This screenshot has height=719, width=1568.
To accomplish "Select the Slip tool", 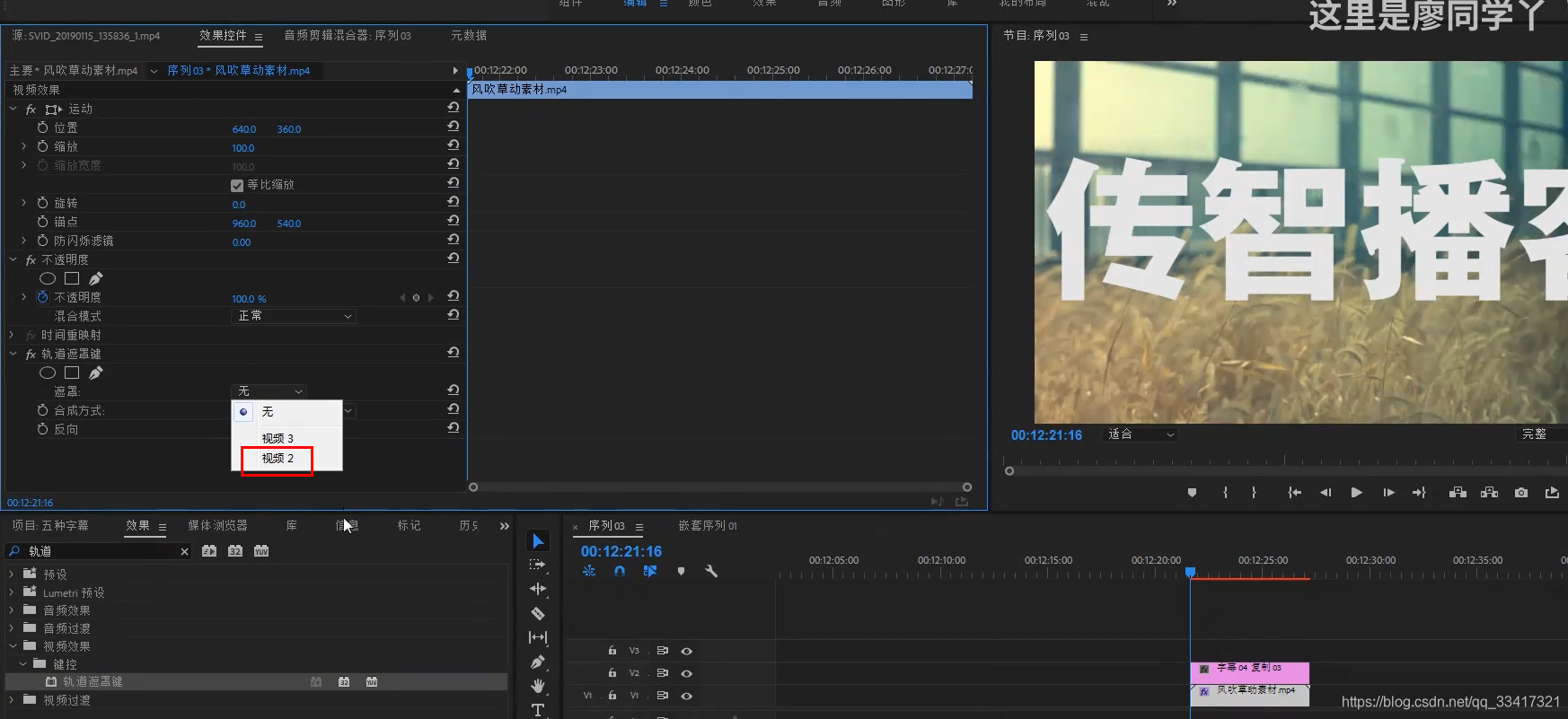I will pyautogui.click(x=538, y=637).
